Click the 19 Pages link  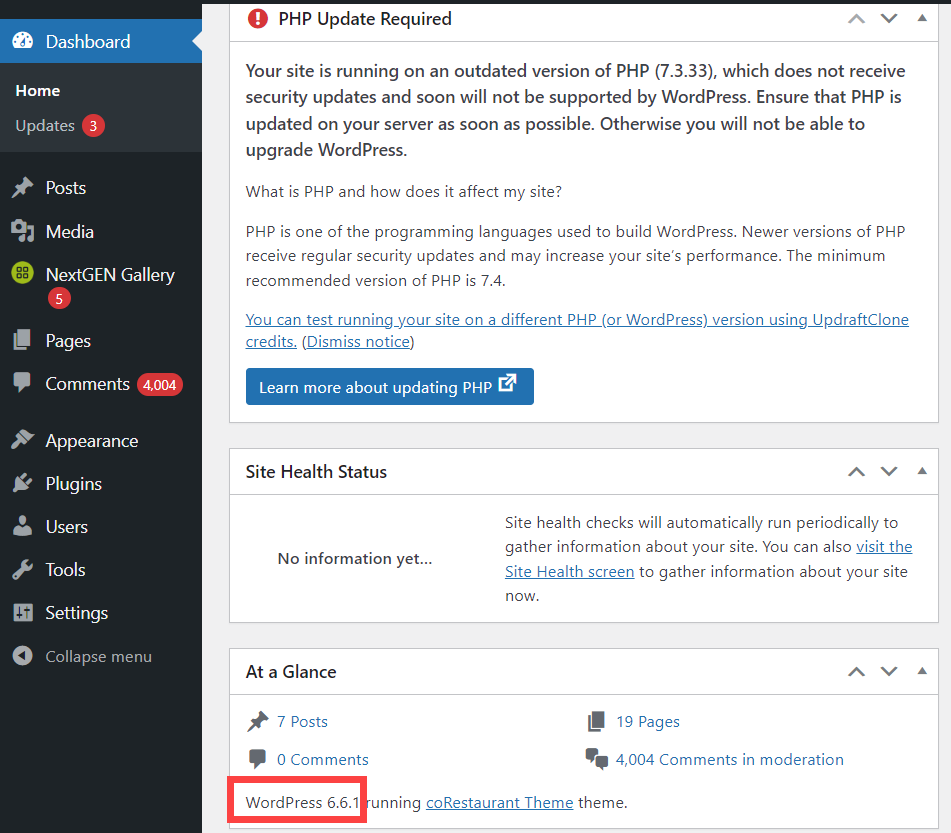point(648,721)
